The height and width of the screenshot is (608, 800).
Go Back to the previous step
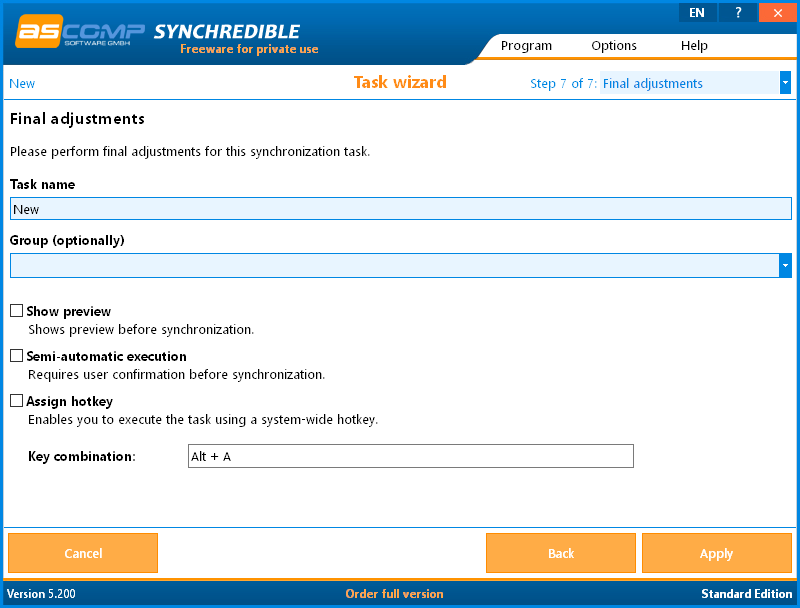click(561, 553)
